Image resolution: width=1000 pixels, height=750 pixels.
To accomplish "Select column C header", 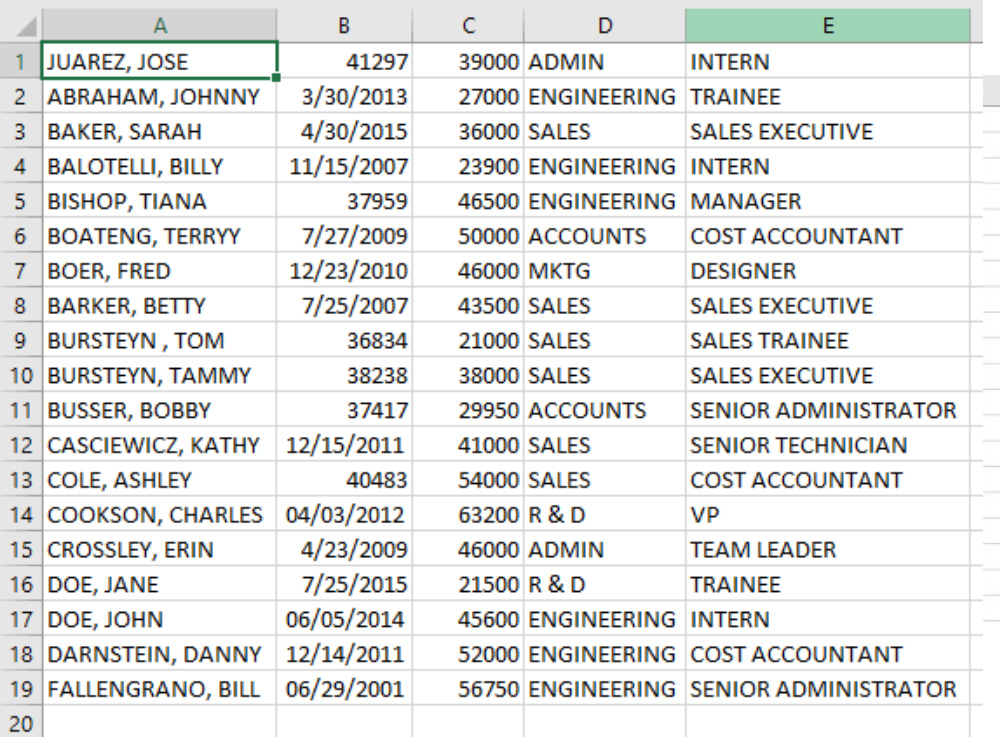I will (468, 26).
